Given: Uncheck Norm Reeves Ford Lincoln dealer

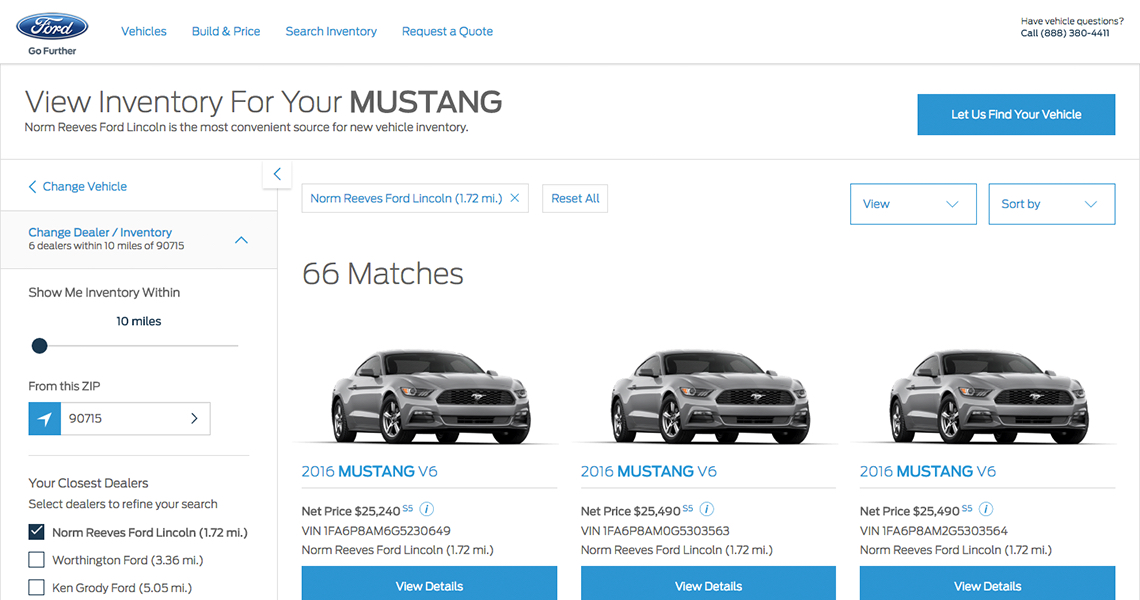Looking at the screenshot, I should tap(37, 532).
